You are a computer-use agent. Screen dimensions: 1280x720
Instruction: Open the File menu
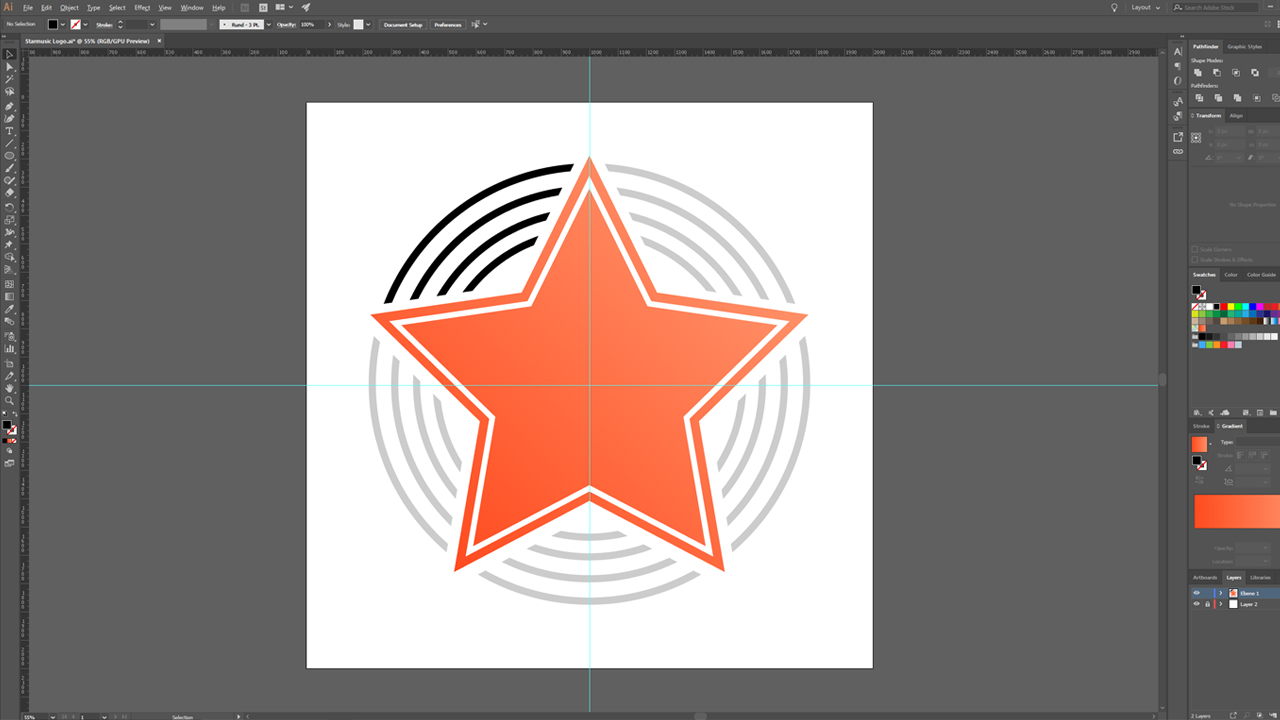[28, 8]
